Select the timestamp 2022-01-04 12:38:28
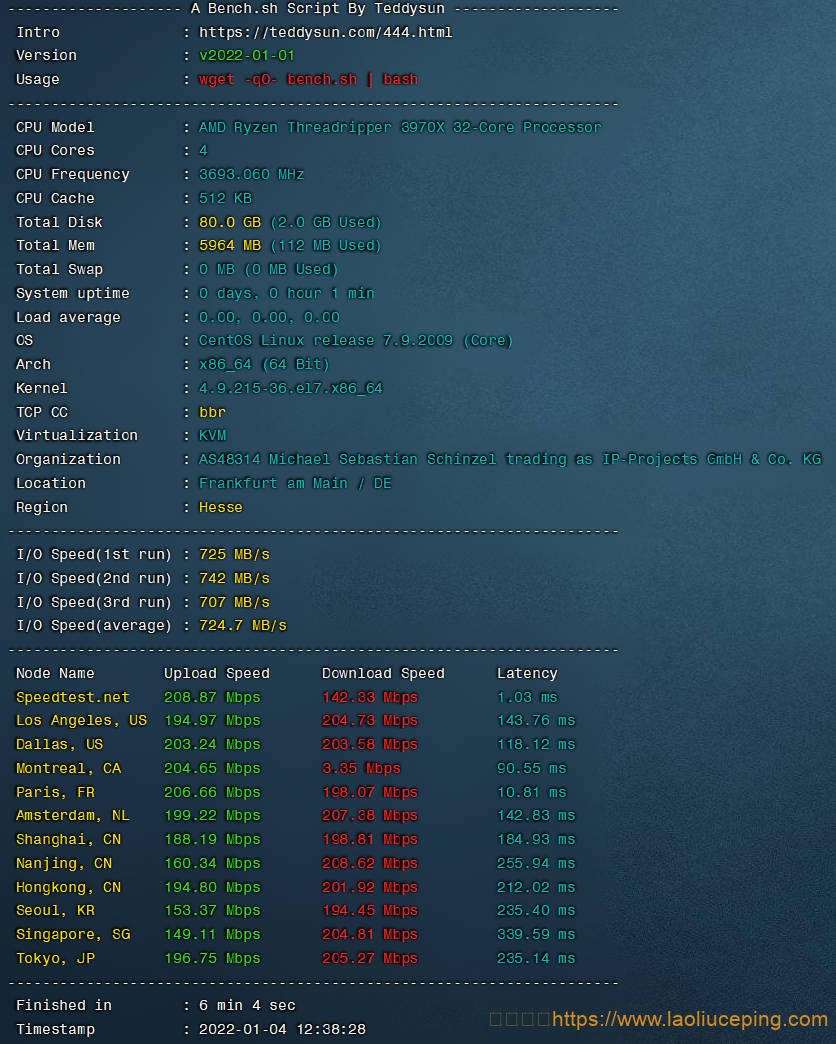836x1044 pixels. 282,1030
